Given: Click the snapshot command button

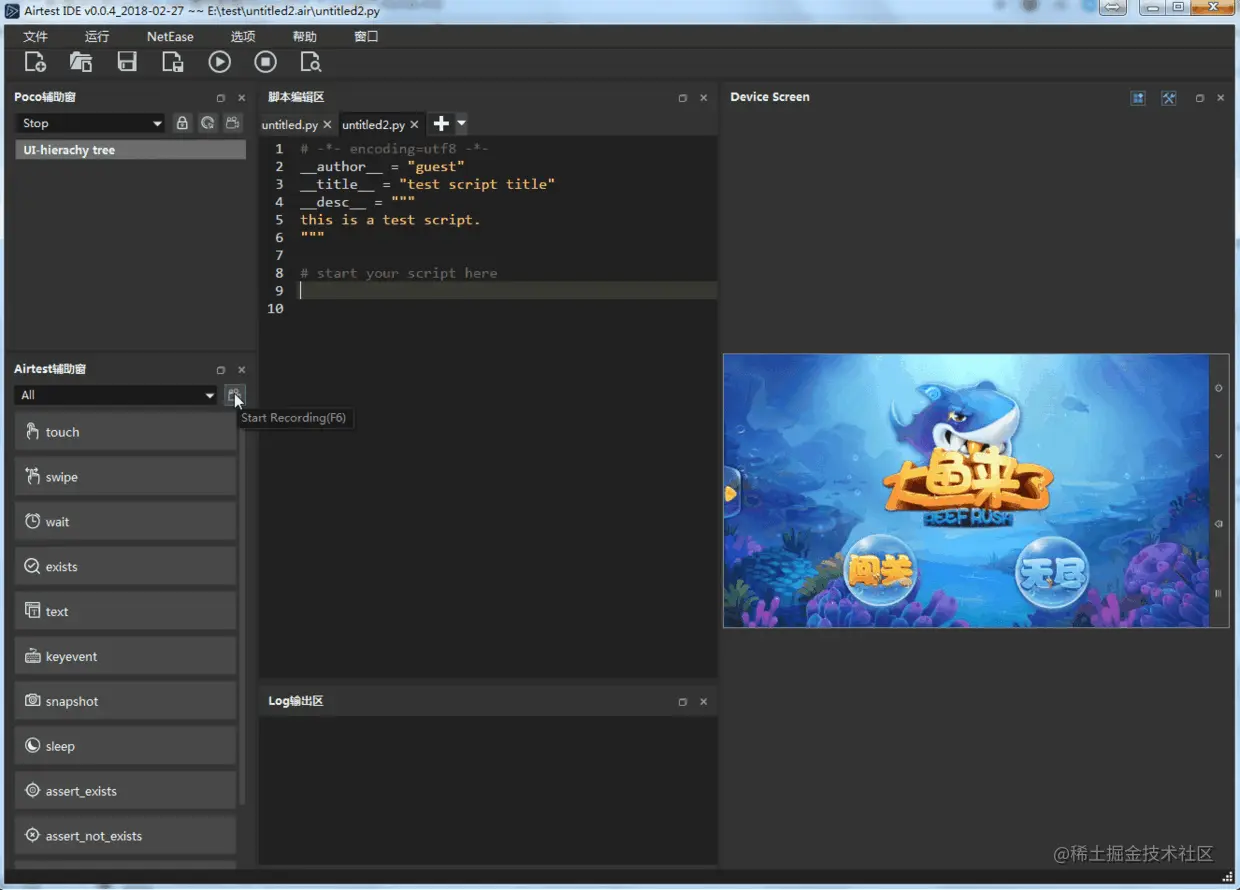Looking at the screenshot, I should point(125,702).
